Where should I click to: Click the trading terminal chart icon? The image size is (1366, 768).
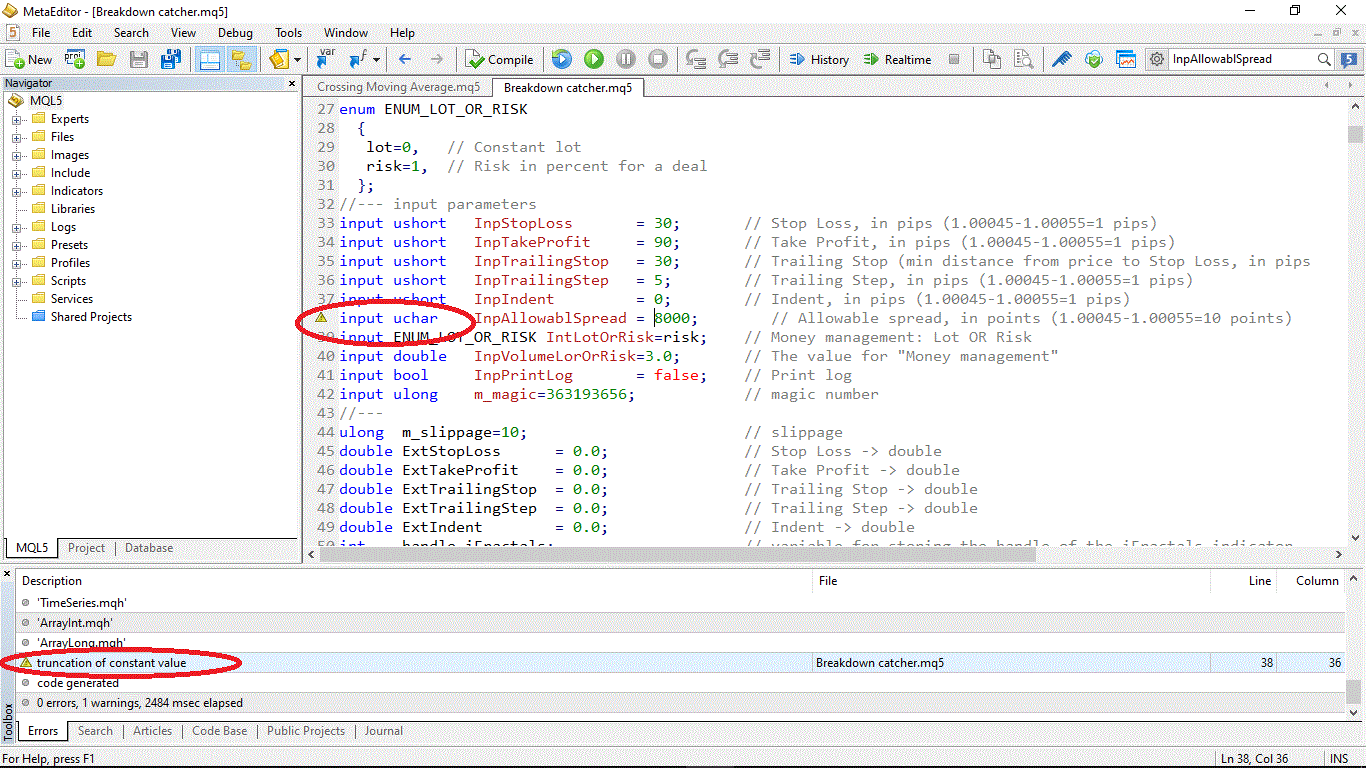1126,60
